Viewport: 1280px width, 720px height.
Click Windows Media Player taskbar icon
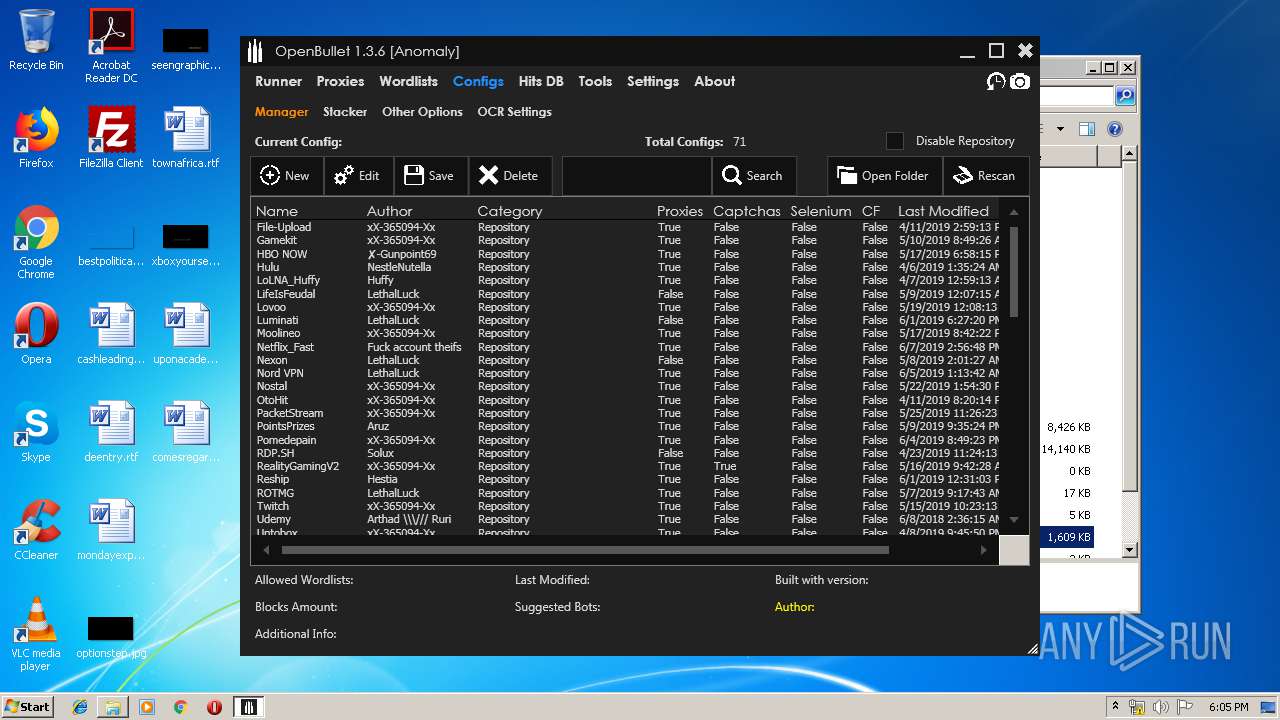[x=147, y=707]
